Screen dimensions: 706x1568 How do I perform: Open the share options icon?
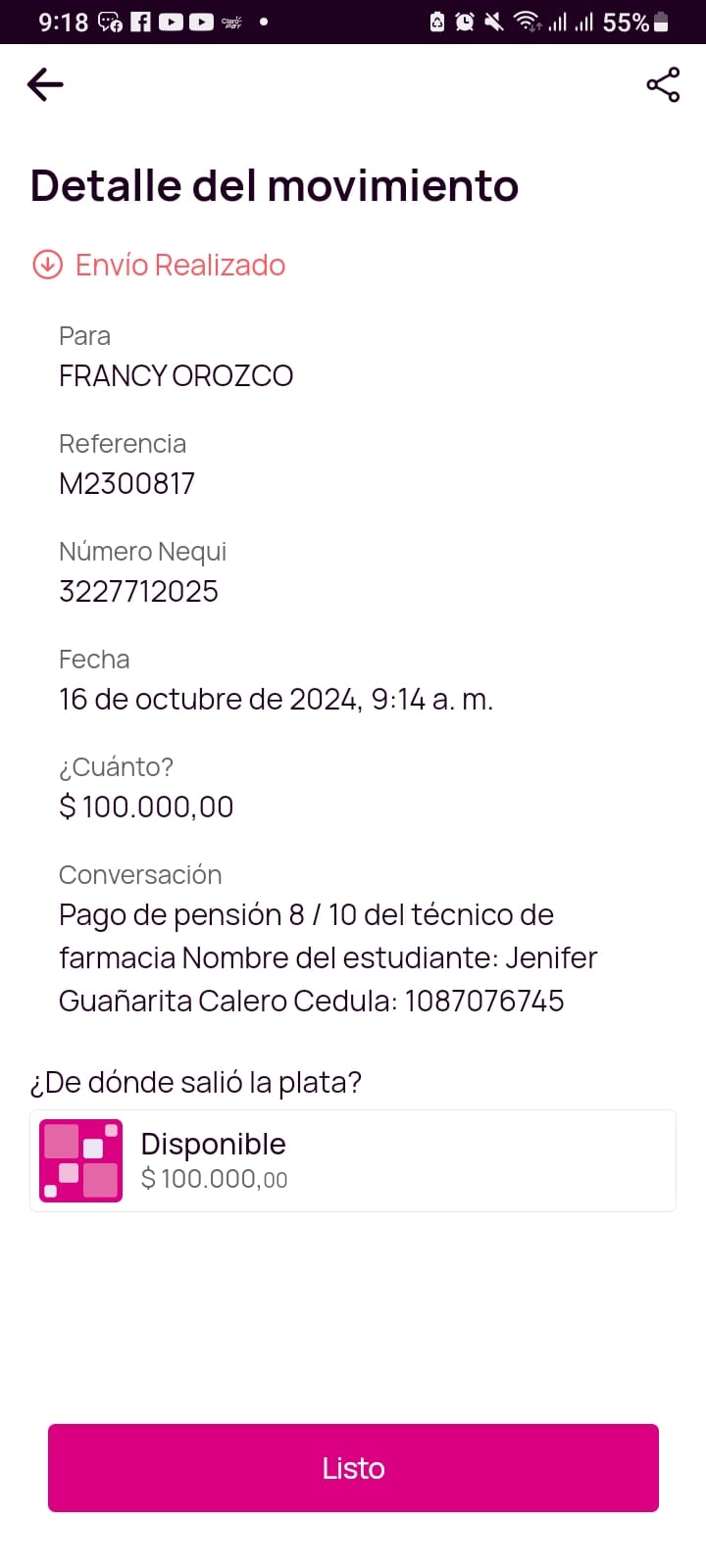point(663,85)
